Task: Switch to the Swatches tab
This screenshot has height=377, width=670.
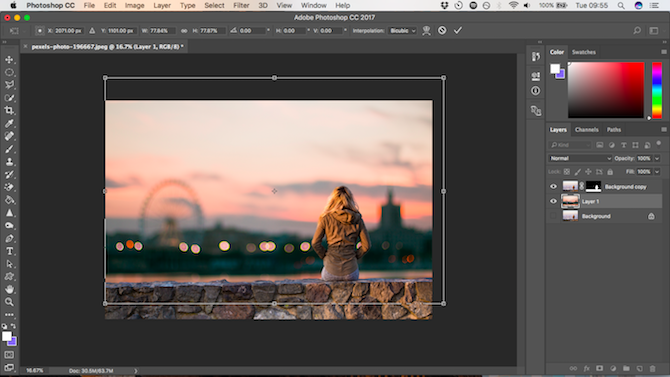Action: [x=584, y=52]
